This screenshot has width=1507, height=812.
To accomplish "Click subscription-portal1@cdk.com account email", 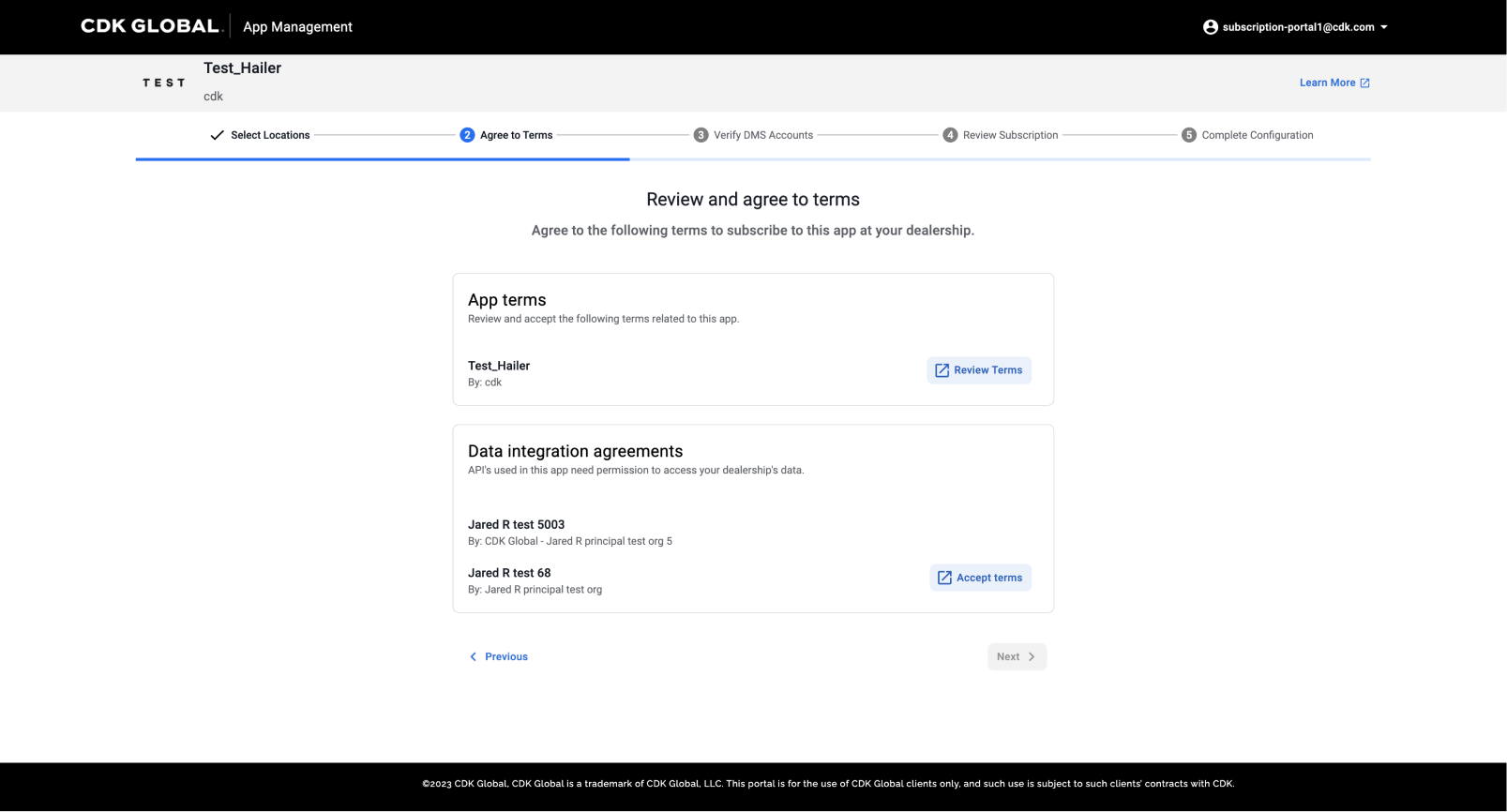I will (1298, 27).
